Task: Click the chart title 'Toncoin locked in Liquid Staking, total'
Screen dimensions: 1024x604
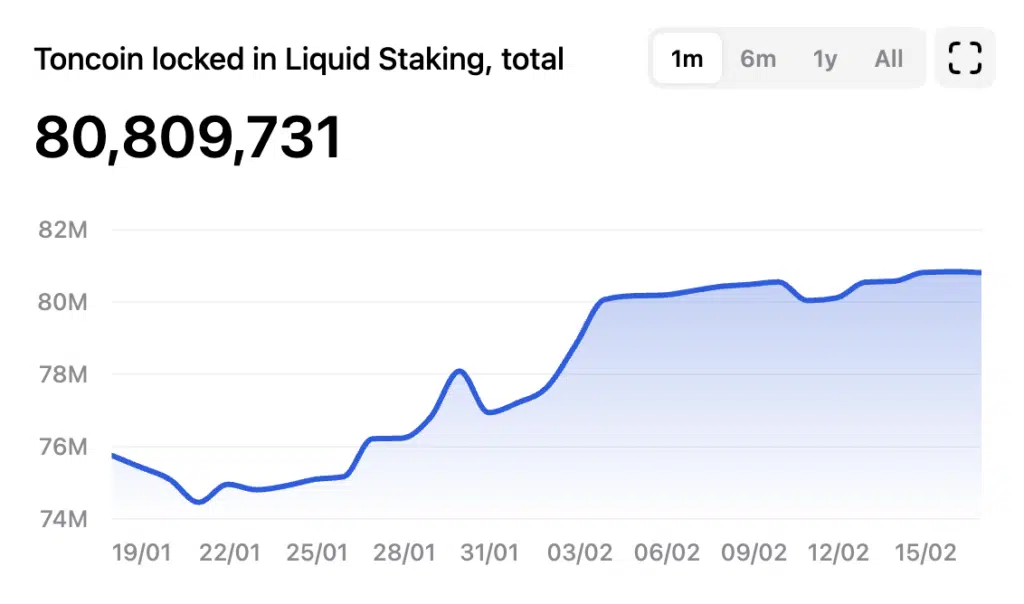Action: tap(298, 59)
